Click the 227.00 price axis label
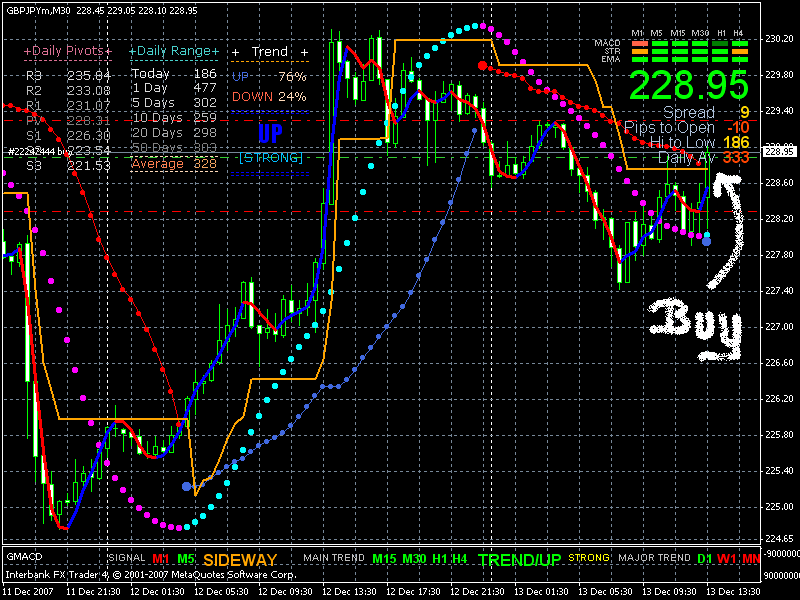The width and height of the screenshot is (800, 600). tap(779, 327)
